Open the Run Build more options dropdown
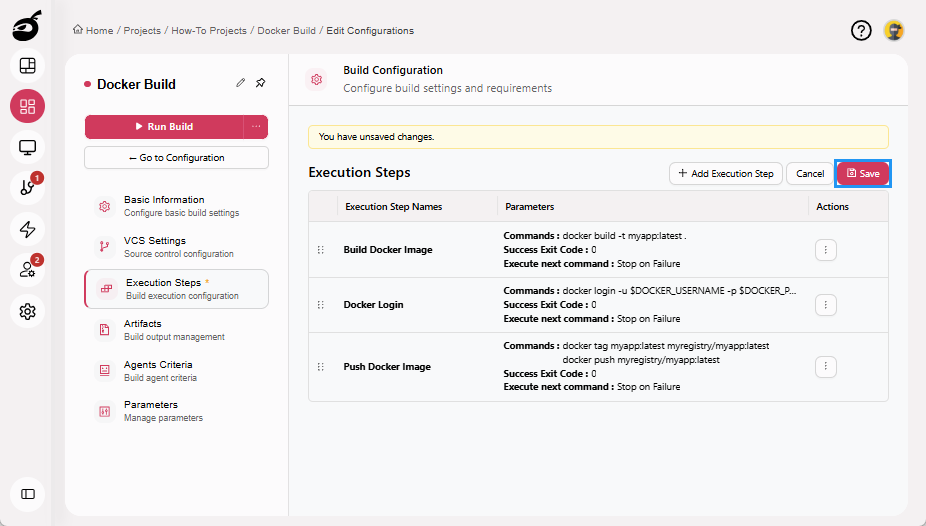The image size is (926, 526). [256, 126]
